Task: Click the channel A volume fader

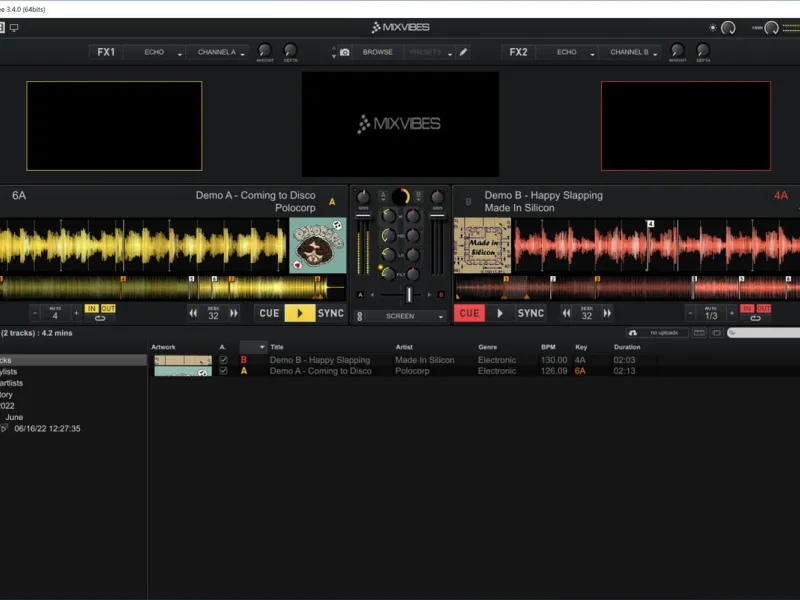Action: tap(363, 216)
